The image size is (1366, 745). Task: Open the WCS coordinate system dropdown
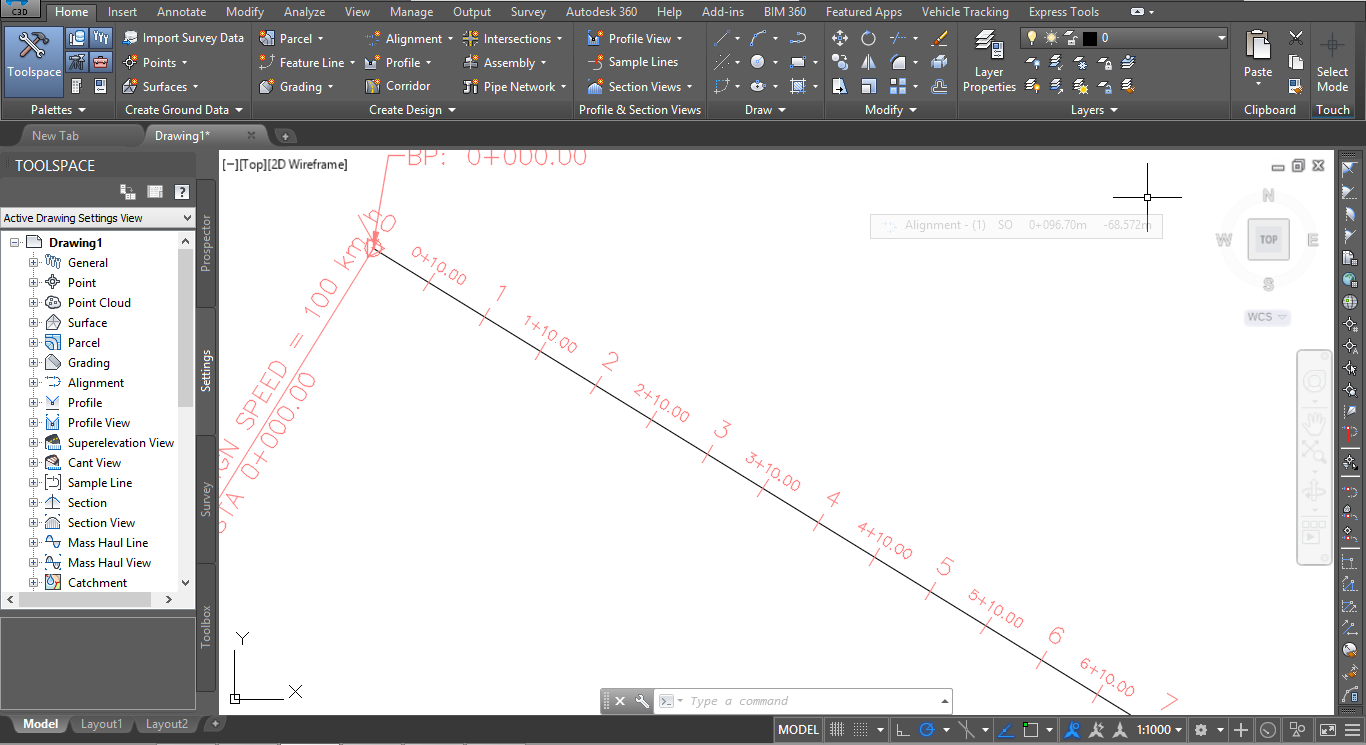click(1267, 317)
